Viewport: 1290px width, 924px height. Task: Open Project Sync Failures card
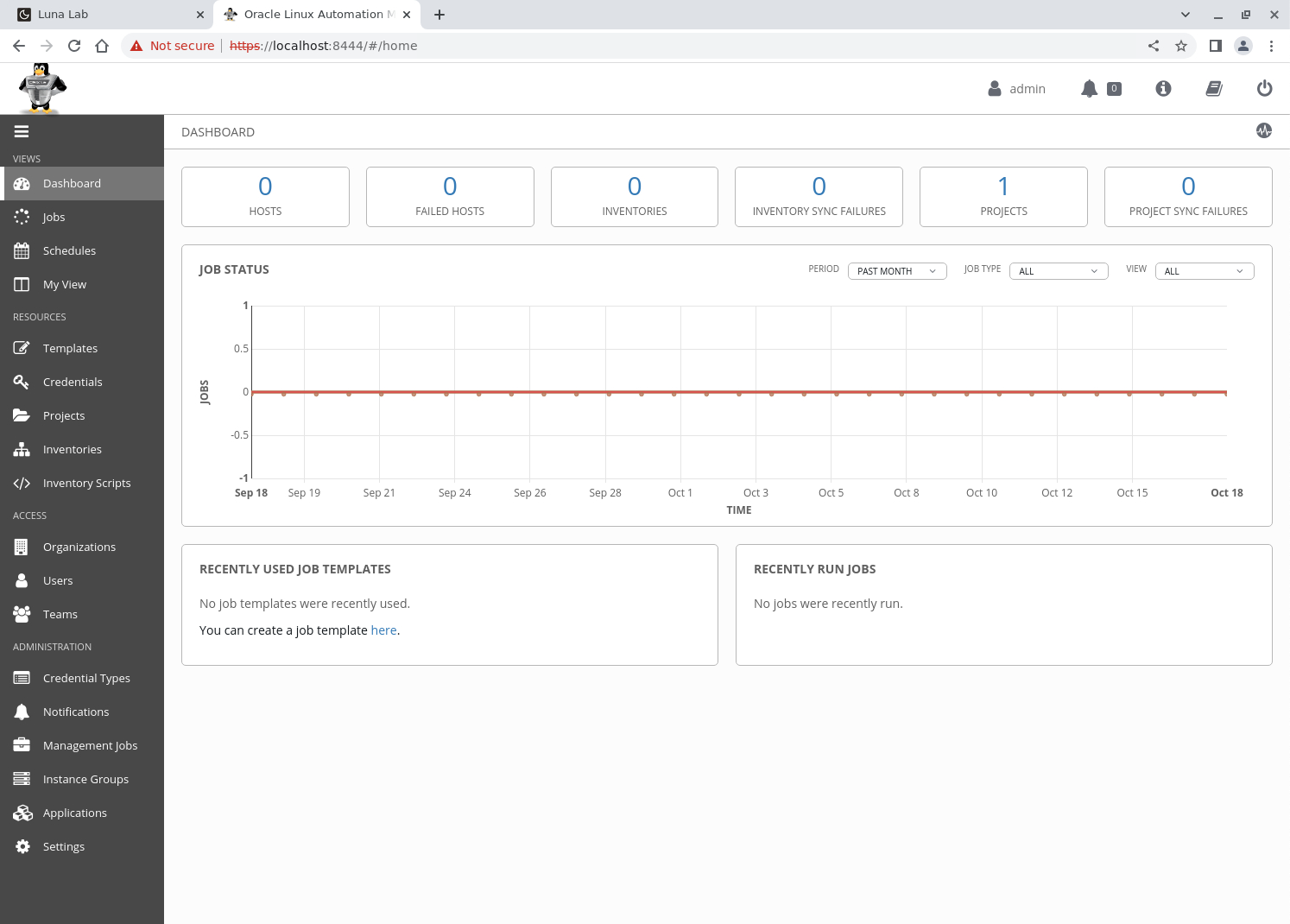(1188, 197)
